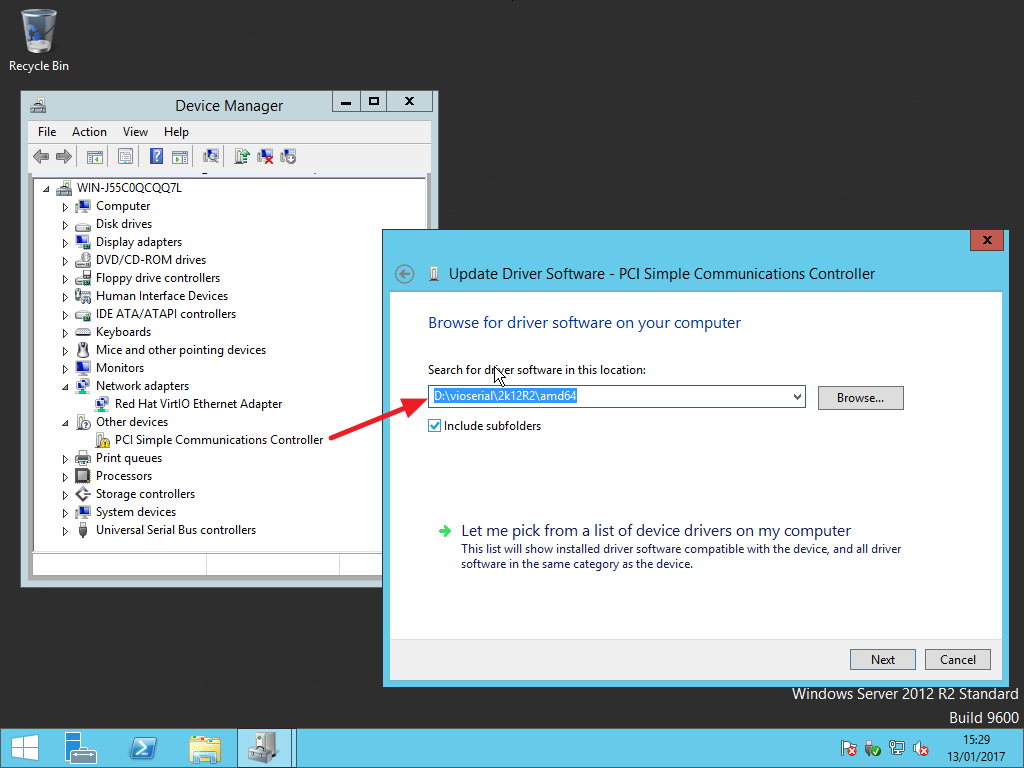Expand the Computer node

65,206
